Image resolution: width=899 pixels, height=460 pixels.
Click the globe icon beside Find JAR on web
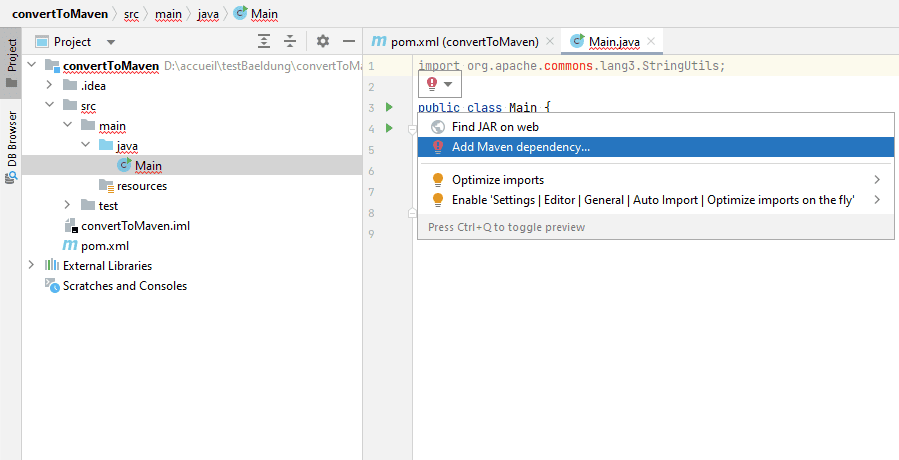(x=438, y=127)
